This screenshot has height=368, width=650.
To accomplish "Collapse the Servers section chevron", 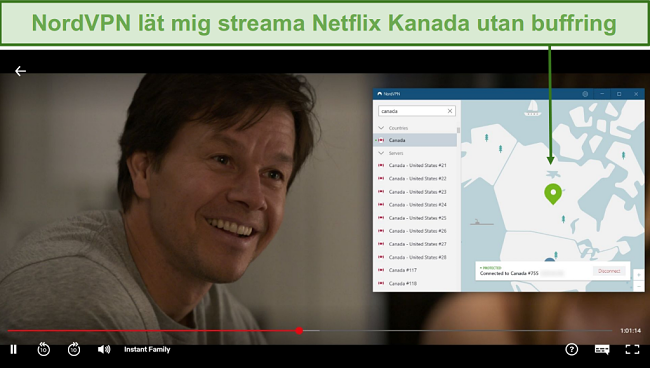I will [381, 153].
